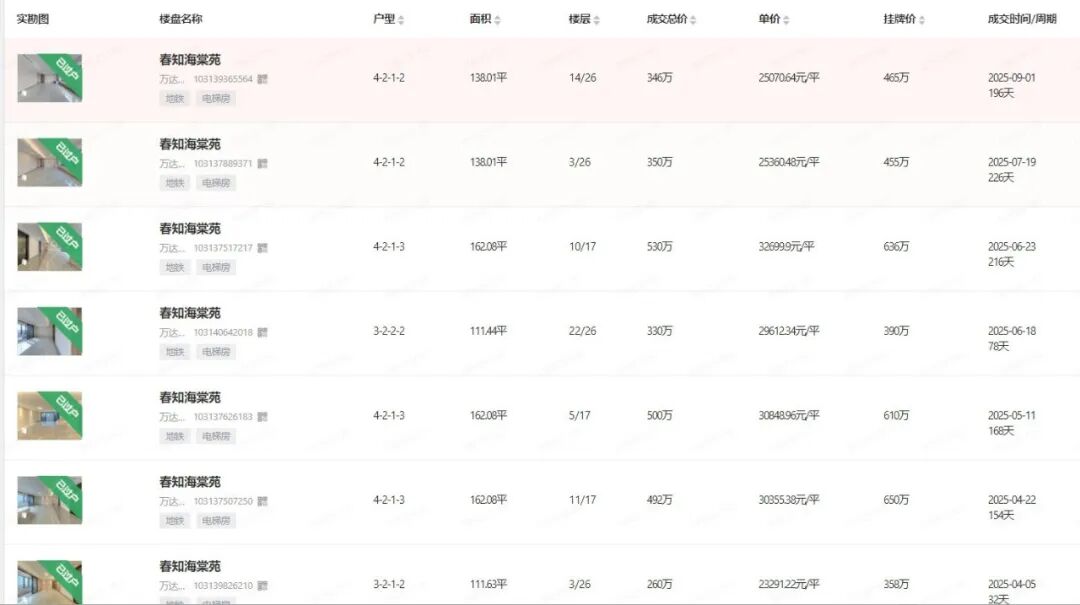This screenshot has width=1080, height=605.
Task: Sort listings by 面积 using the sort arrows
Action: tap(497, 20)
